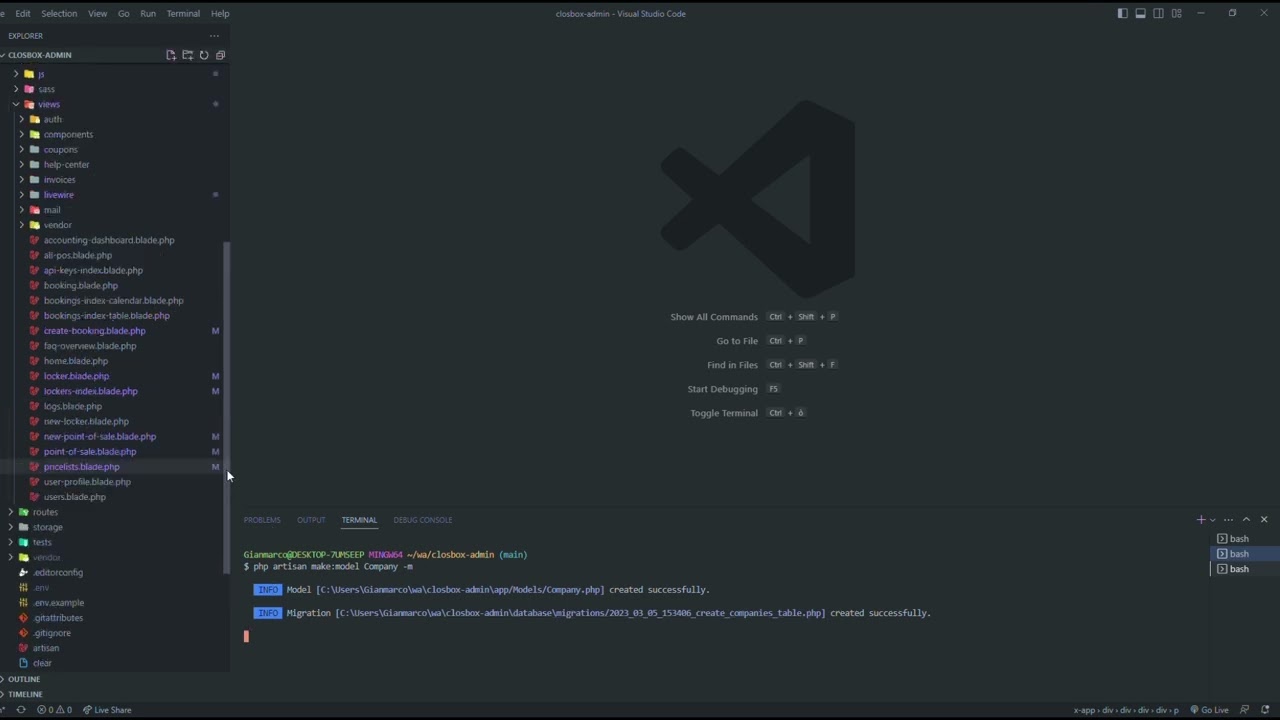Toggle the bottom panel visibility
Viewport: 1280px width, 720px height.
1141,13
